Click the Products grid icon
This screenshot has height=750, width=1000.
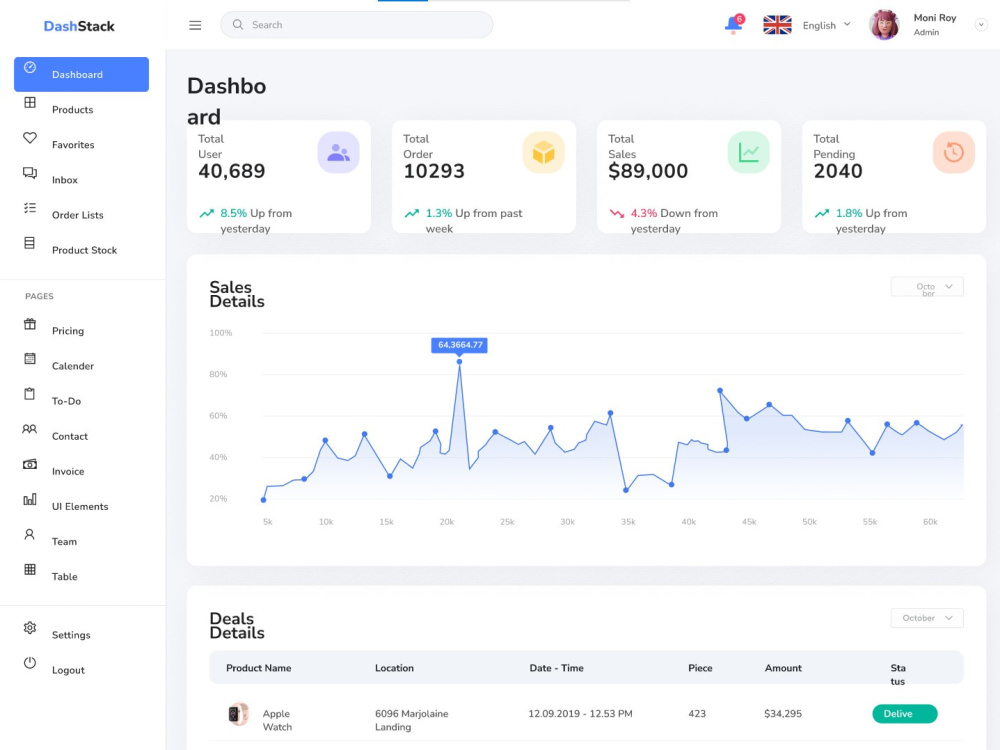point(30,102)
